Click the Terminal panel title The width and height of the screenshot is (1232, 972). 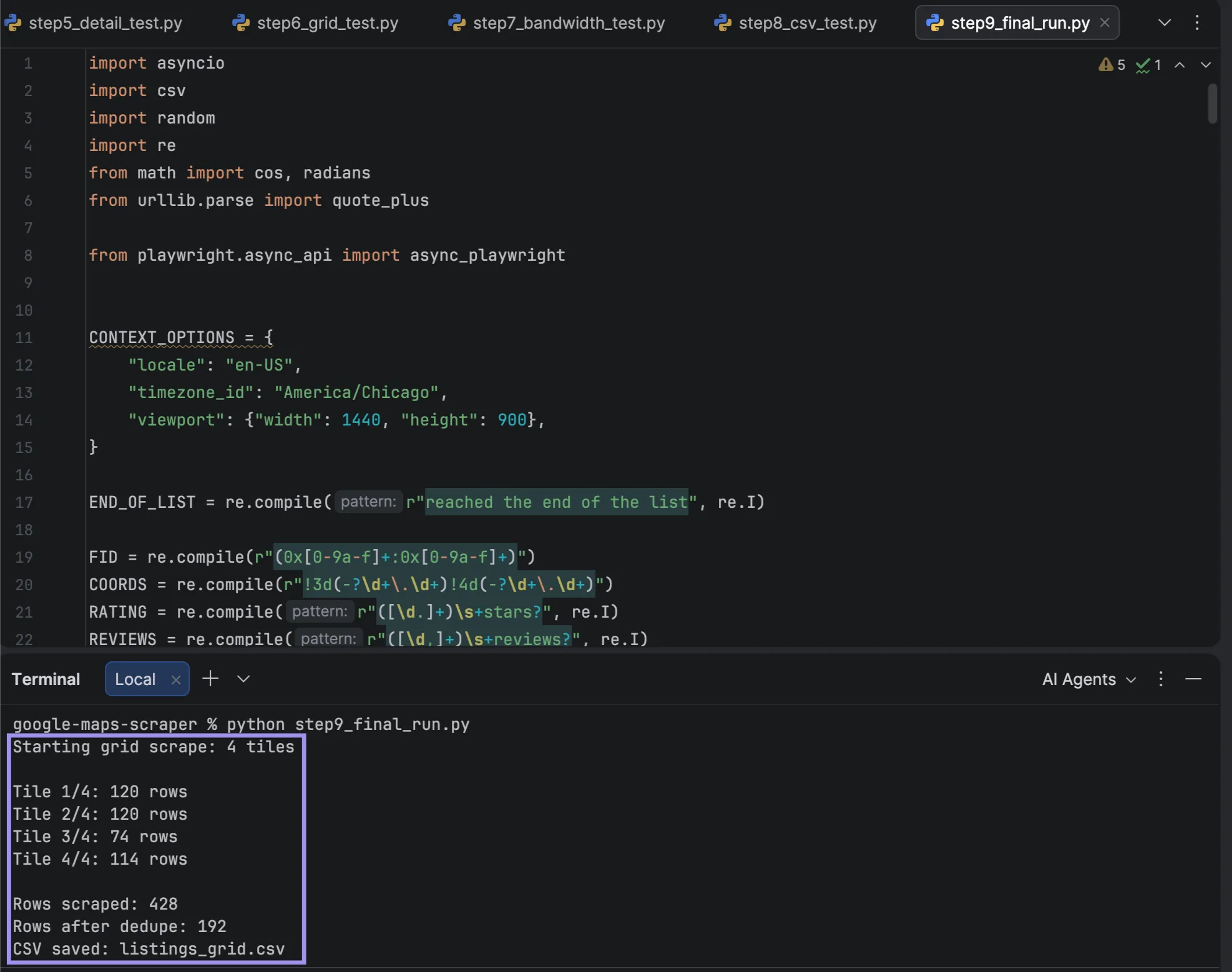tap(46, 679)
